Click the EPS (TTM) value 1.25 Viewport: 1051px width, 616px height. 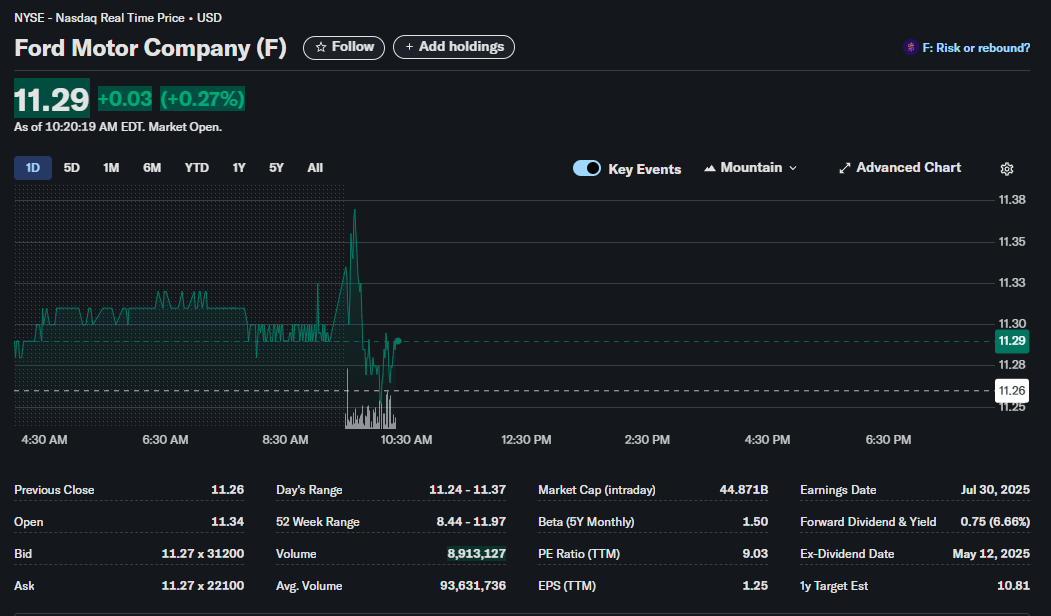pyautogui.click(x=755, y=586)
